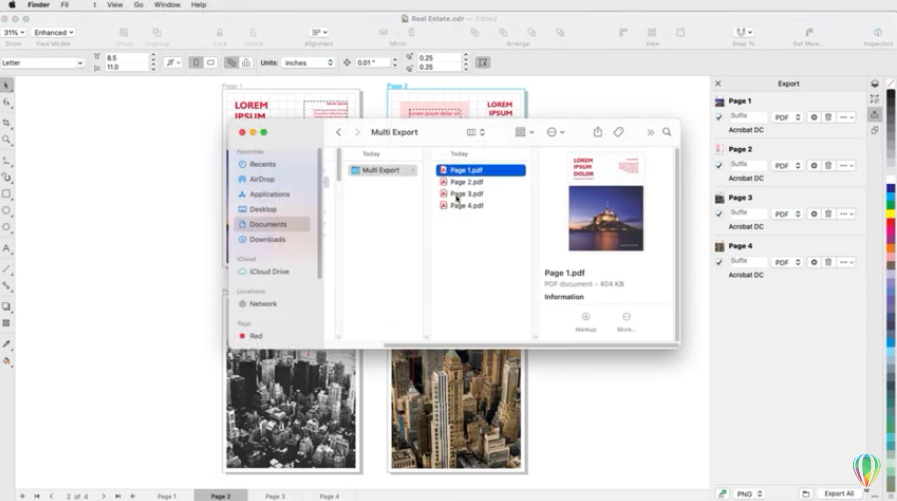Switch to the Page 3 document tab
This screenshot has height=501, width=897.
point(275,496)
